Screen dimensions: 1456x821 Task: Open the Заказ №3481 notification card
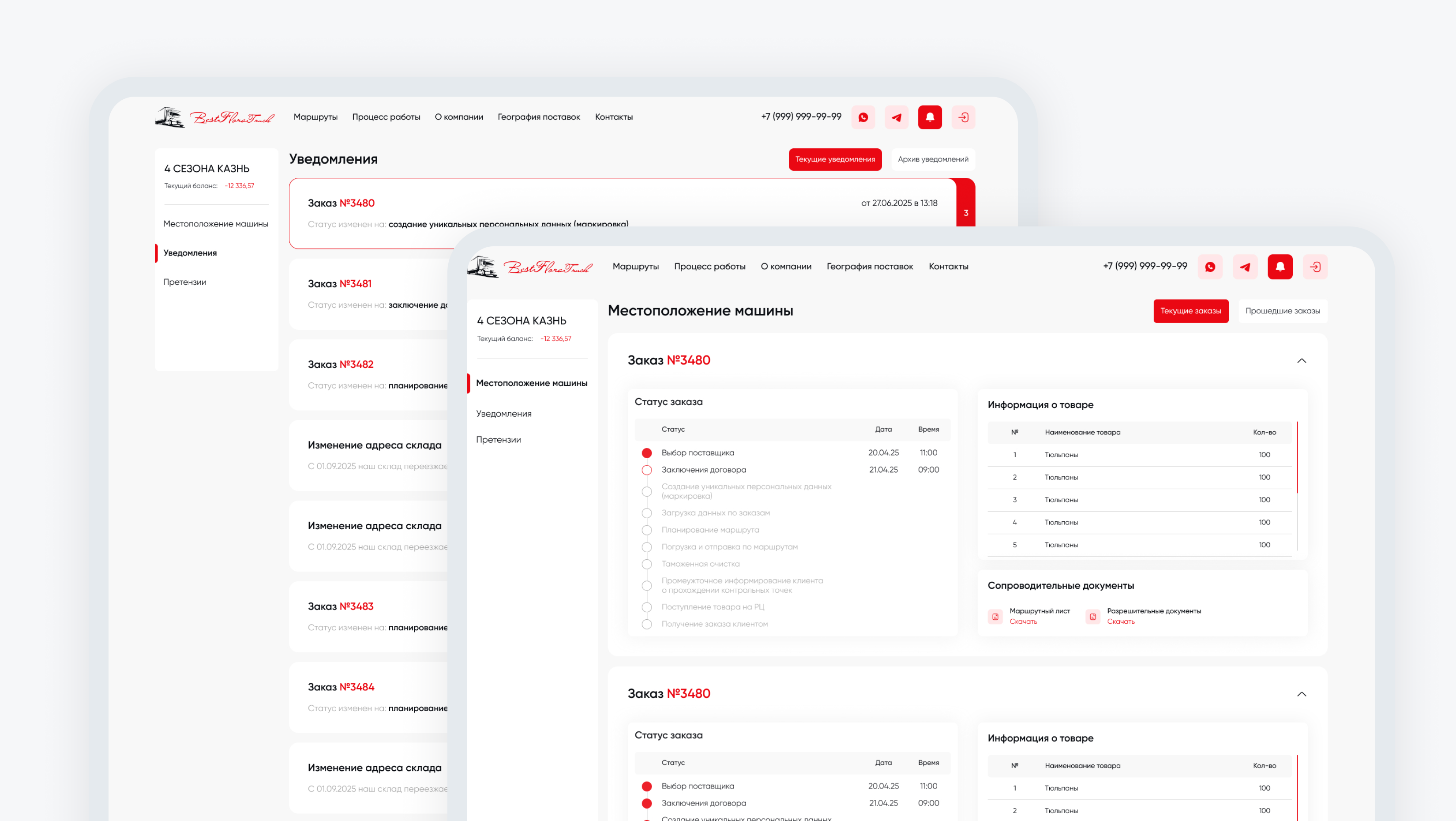(x=368, y=293)
